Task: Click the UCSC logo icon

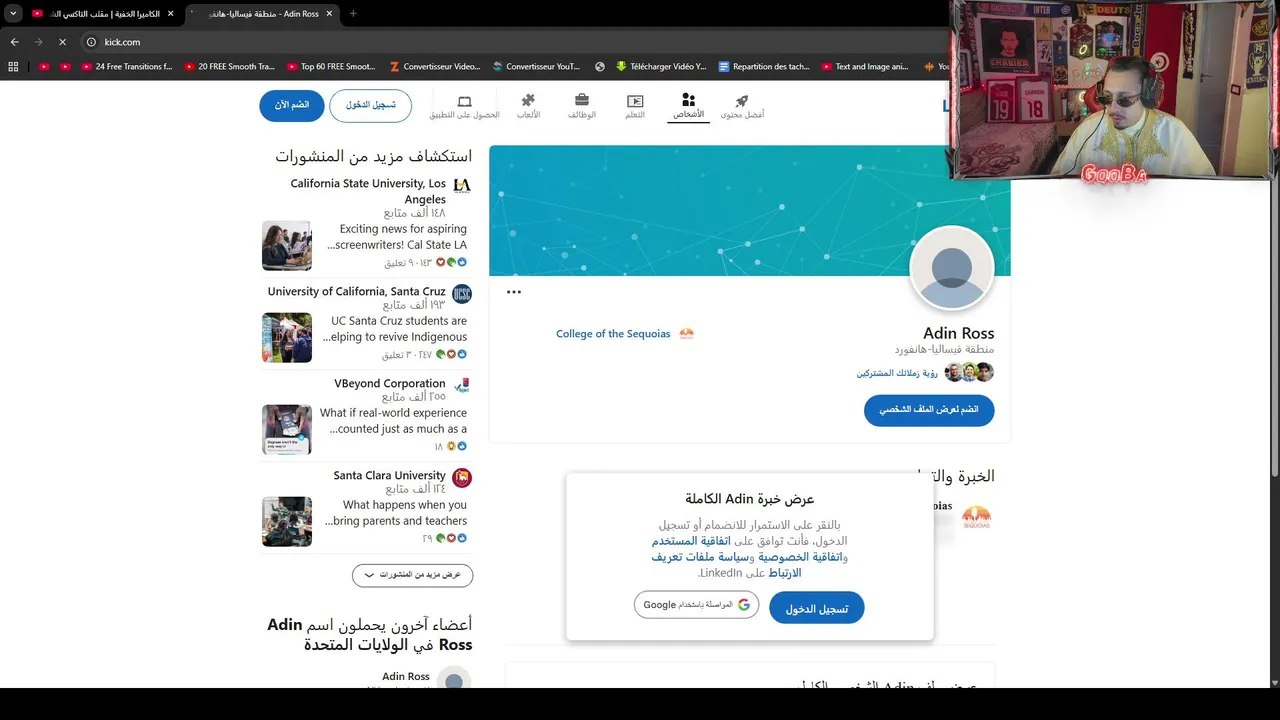Action: pyautogui.click(x=461, y=294)
